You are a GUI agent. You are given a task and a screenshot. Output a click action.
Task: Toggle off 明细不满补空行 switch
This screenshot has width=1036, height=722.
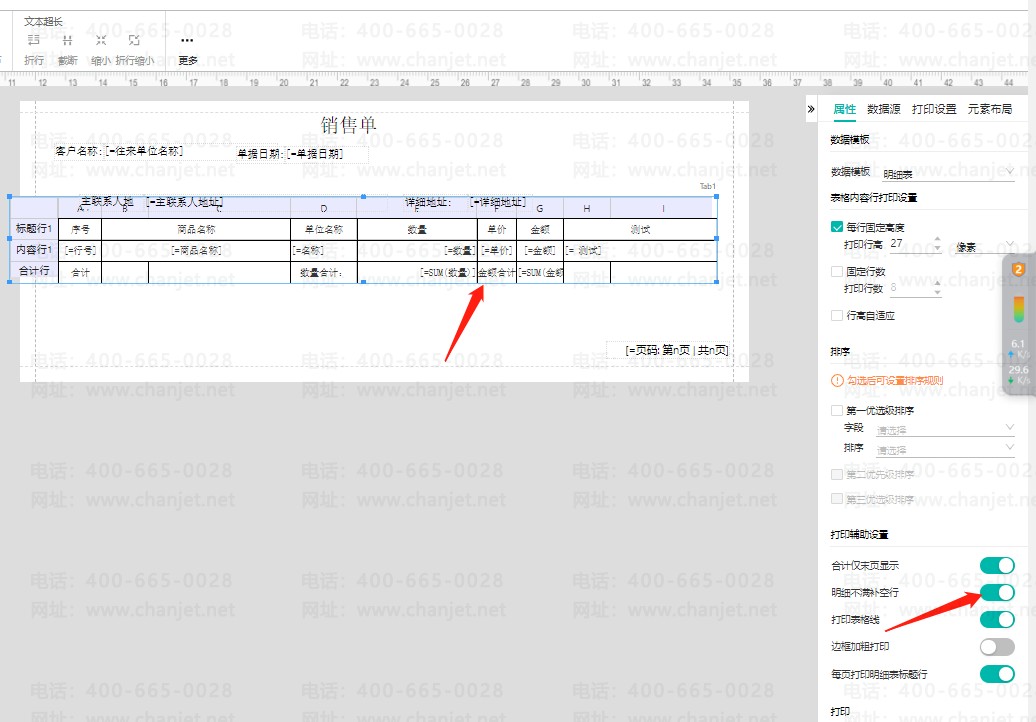pos(997,593)
